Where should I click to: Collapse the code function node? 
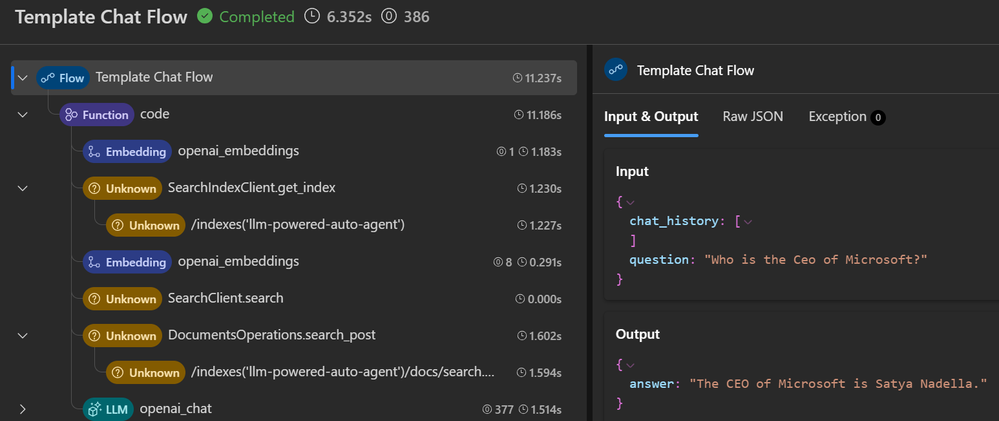23,115
